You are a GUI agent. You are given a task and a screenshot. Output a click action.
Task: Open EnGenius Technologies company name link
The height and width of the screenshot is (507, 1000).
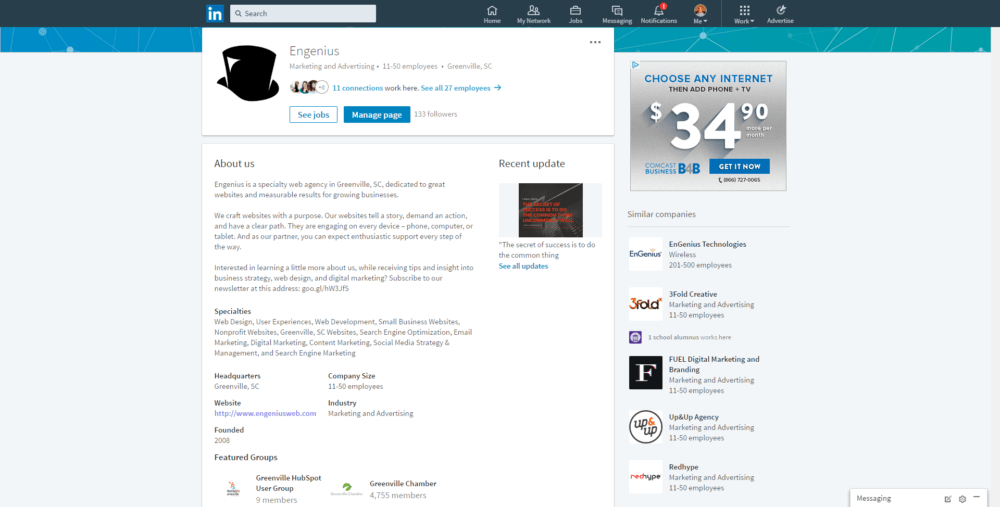click(707, 244)
